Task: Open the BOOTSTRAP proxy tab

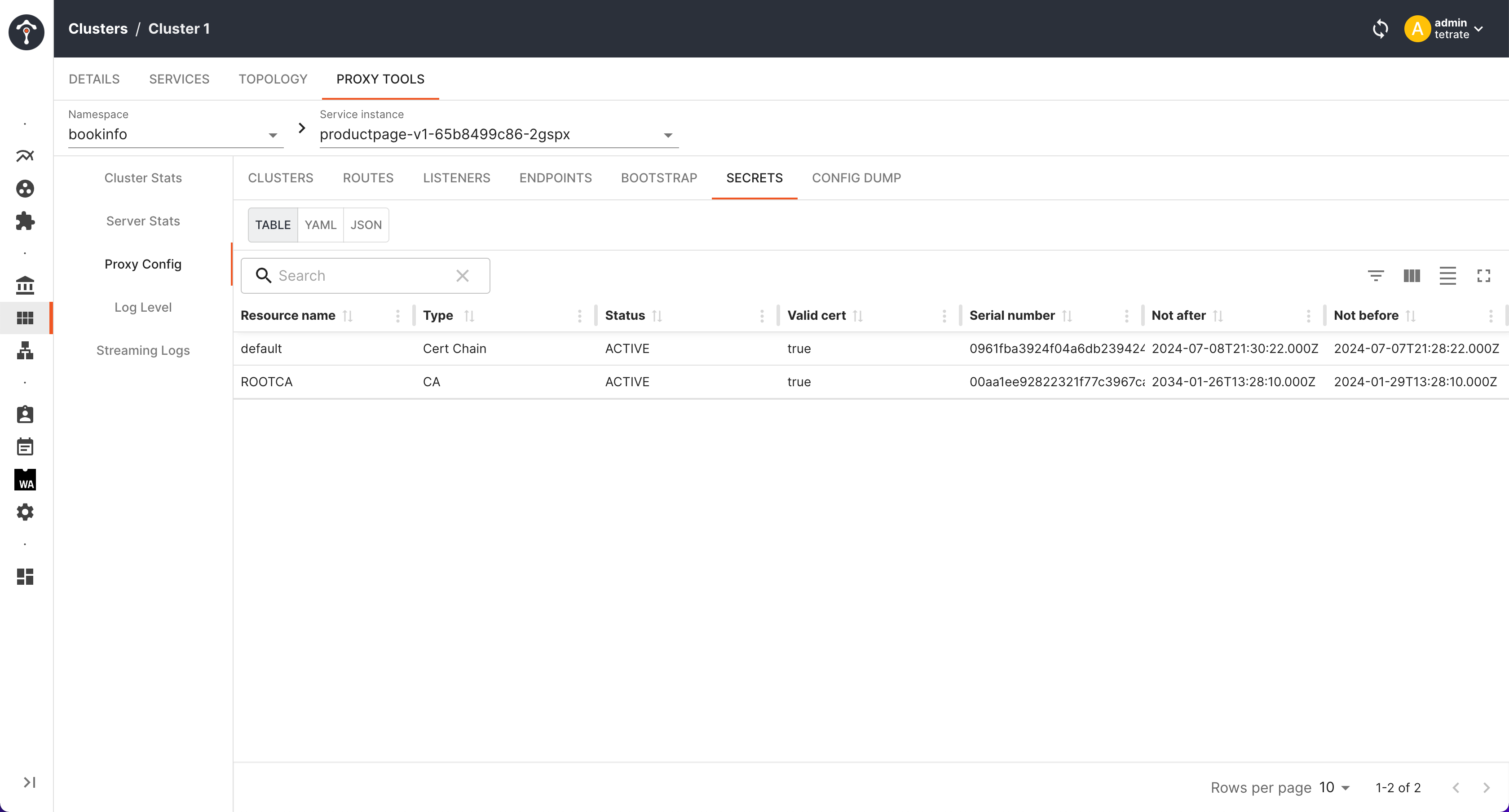Action: pyautogui.click(x=659, y=178)
